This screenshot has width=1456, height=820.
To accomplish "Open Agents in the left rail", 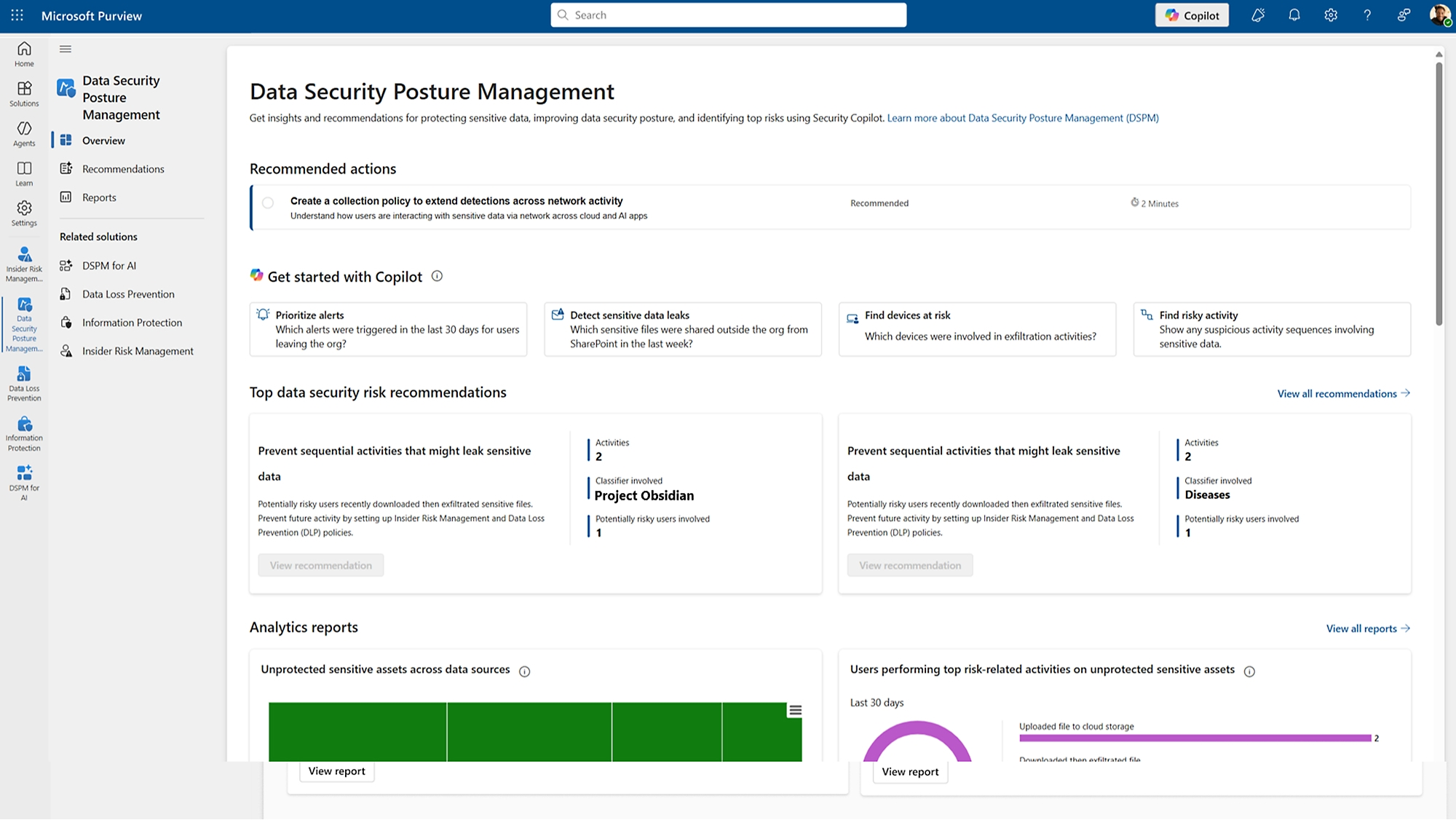I will [24, 134].
